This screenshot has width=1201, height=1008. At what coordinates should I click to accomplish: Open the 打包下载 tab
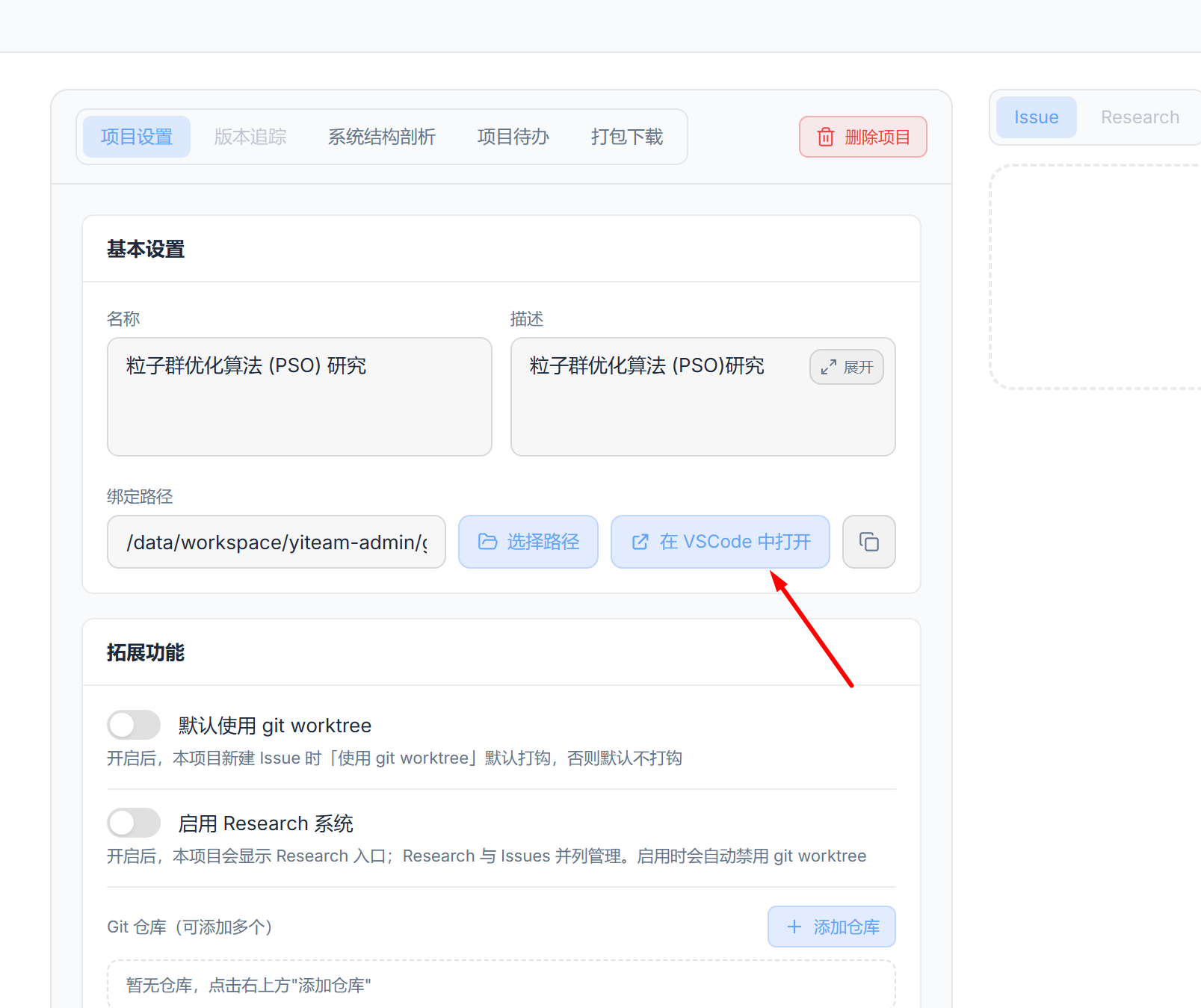point(627,137)
